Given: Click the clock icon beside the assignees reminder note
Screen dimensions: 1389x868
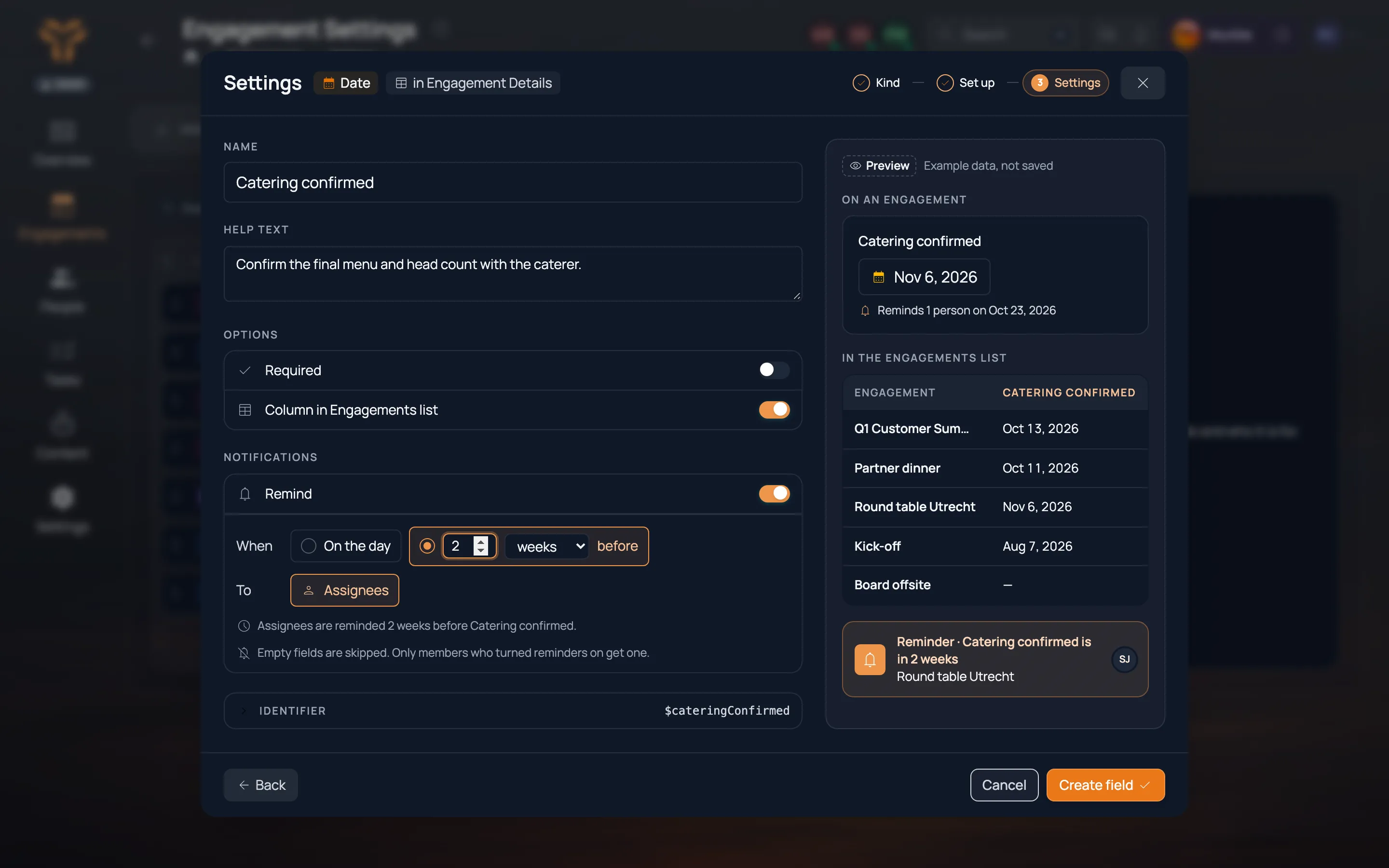Looking at the screenshot, I should click(x=244, y=626).
